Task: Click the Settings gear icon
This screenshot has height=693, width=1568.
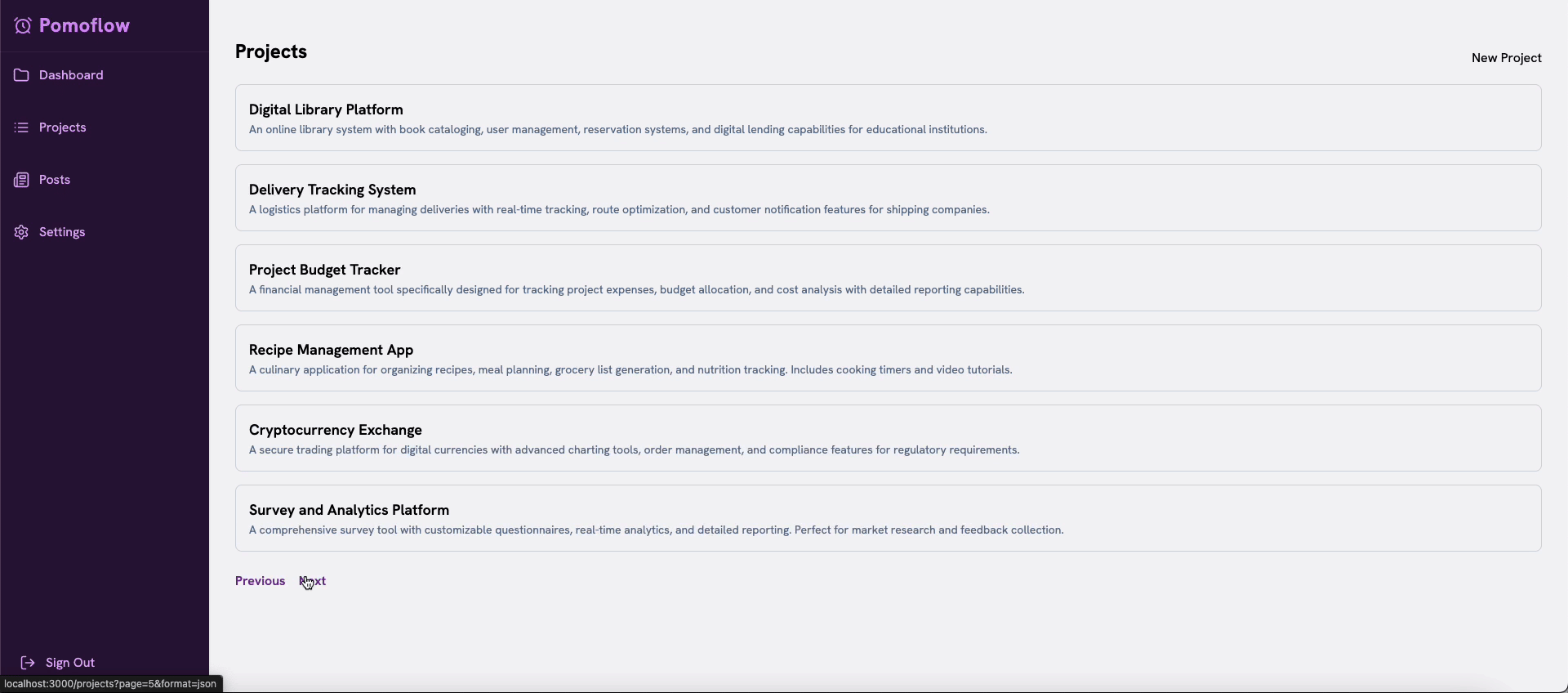Action: [x=21, y=232]
